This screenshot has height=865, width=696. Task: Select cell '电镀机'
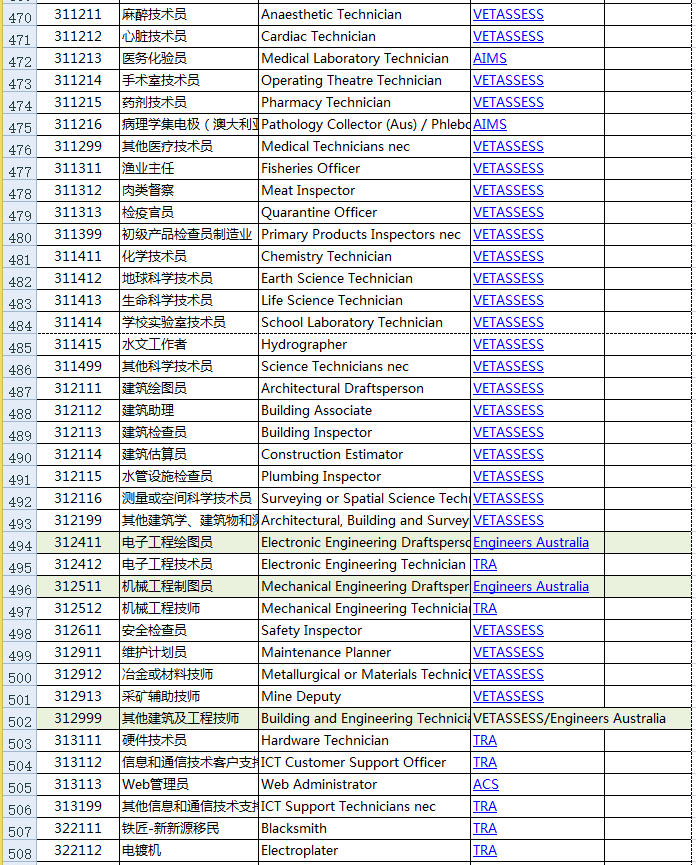coord(189,851)
